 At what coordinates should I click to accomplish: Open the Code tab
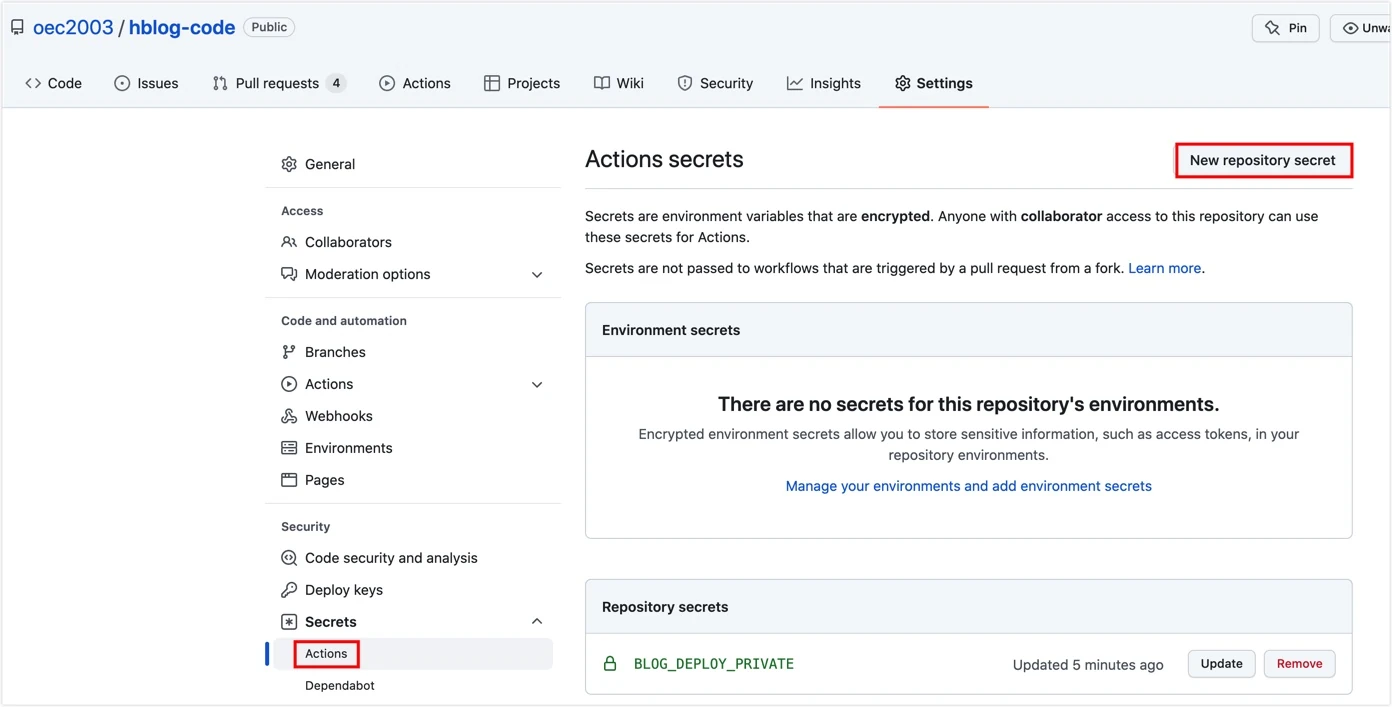53,83
